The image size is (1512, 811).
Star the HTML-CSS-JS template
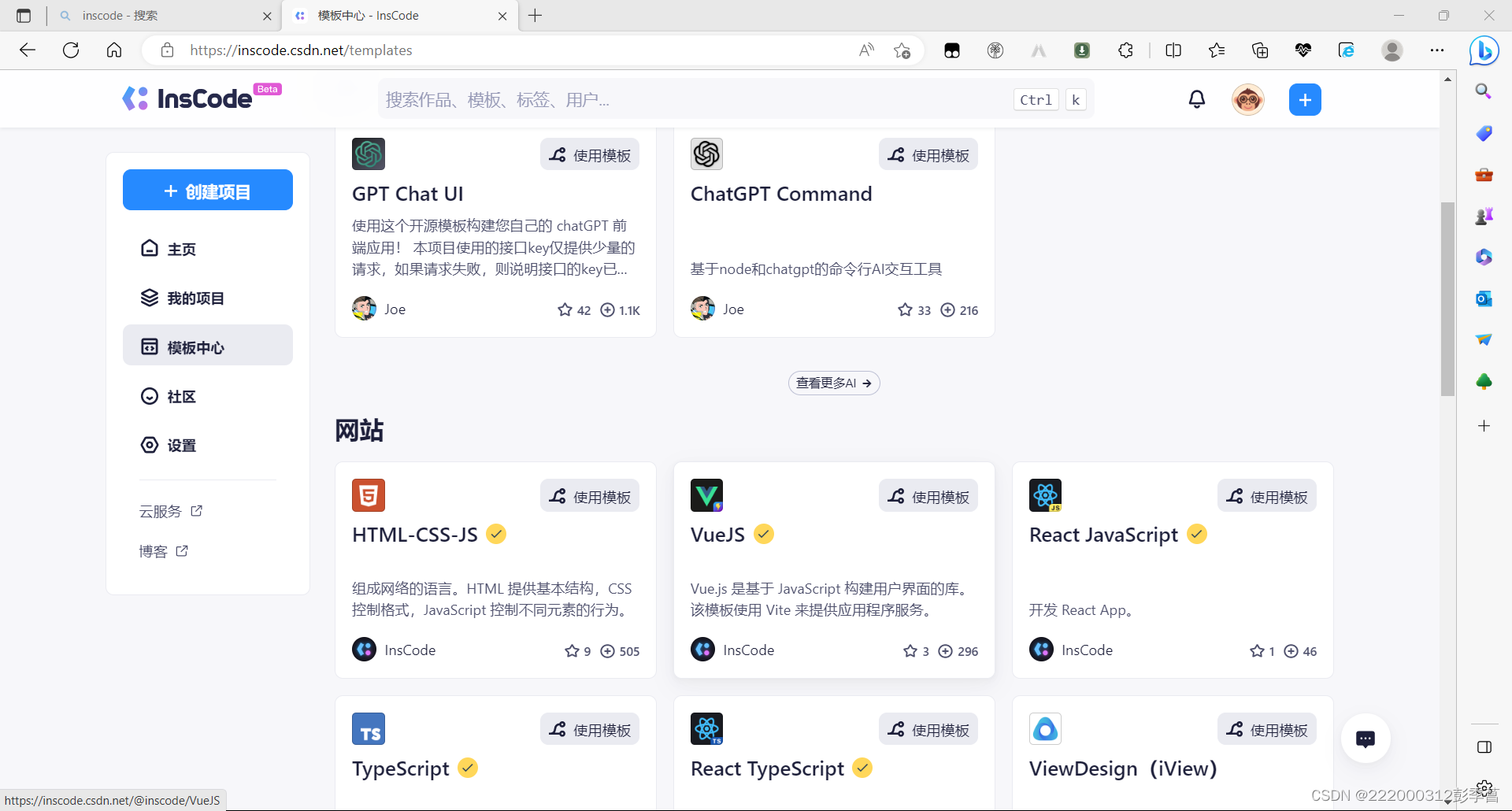(572, 651)
